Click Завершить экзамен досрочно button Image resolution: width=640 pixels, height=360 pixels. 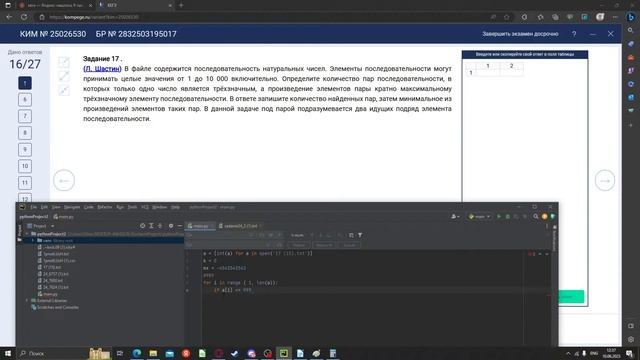coord(520,34)
